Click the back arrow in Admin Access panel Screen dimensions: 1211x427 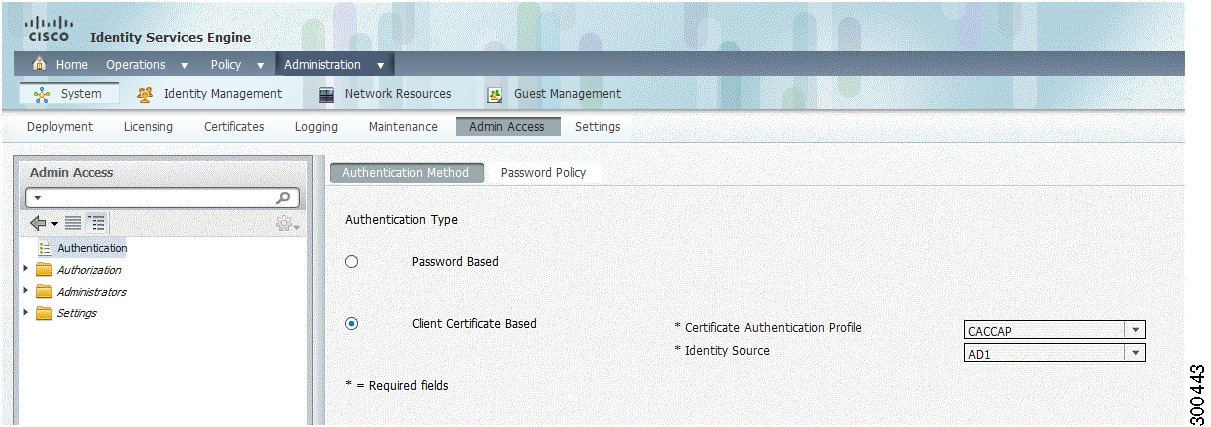point(39,223)
